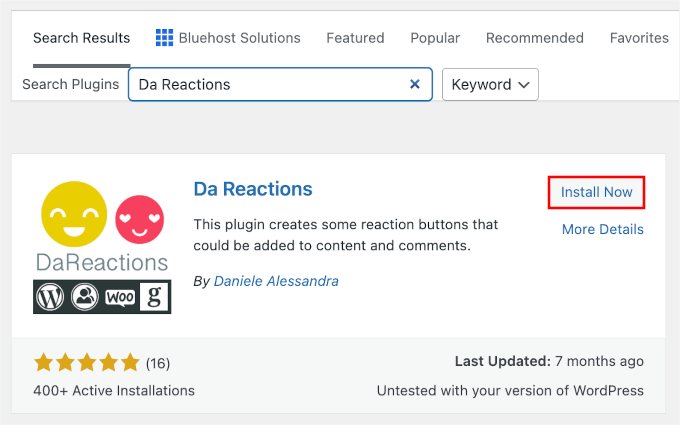Image resolution: width=680 pixels, height=425 pixels.
Task: Click the plugin description text
Action: 346,235
